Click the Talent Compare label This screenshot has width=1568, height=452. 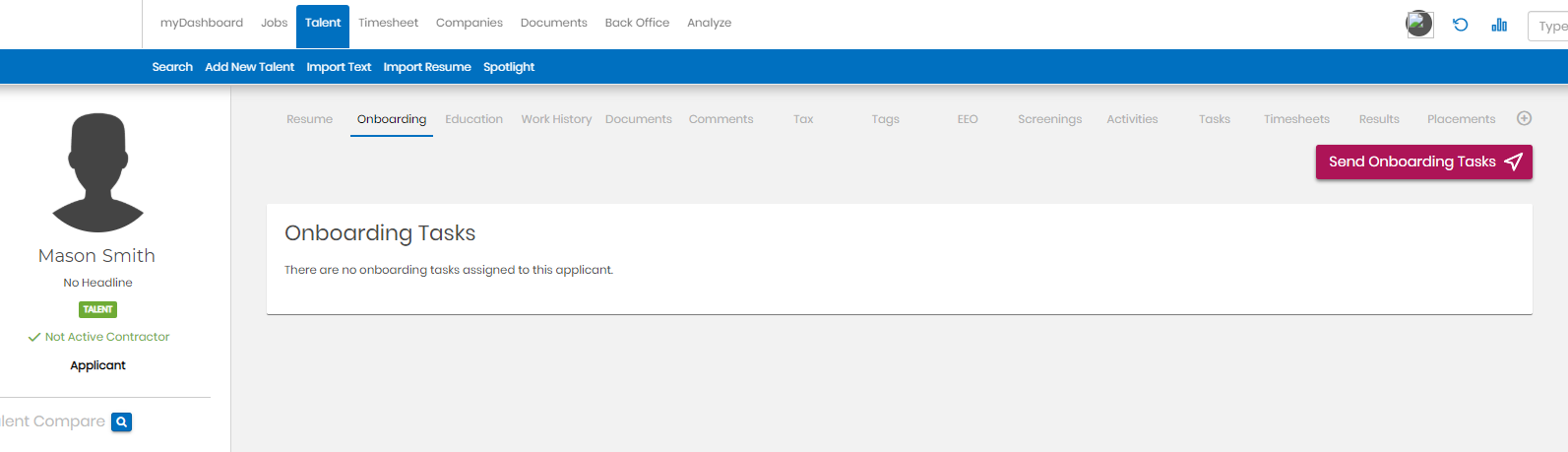tap(52, 421)
